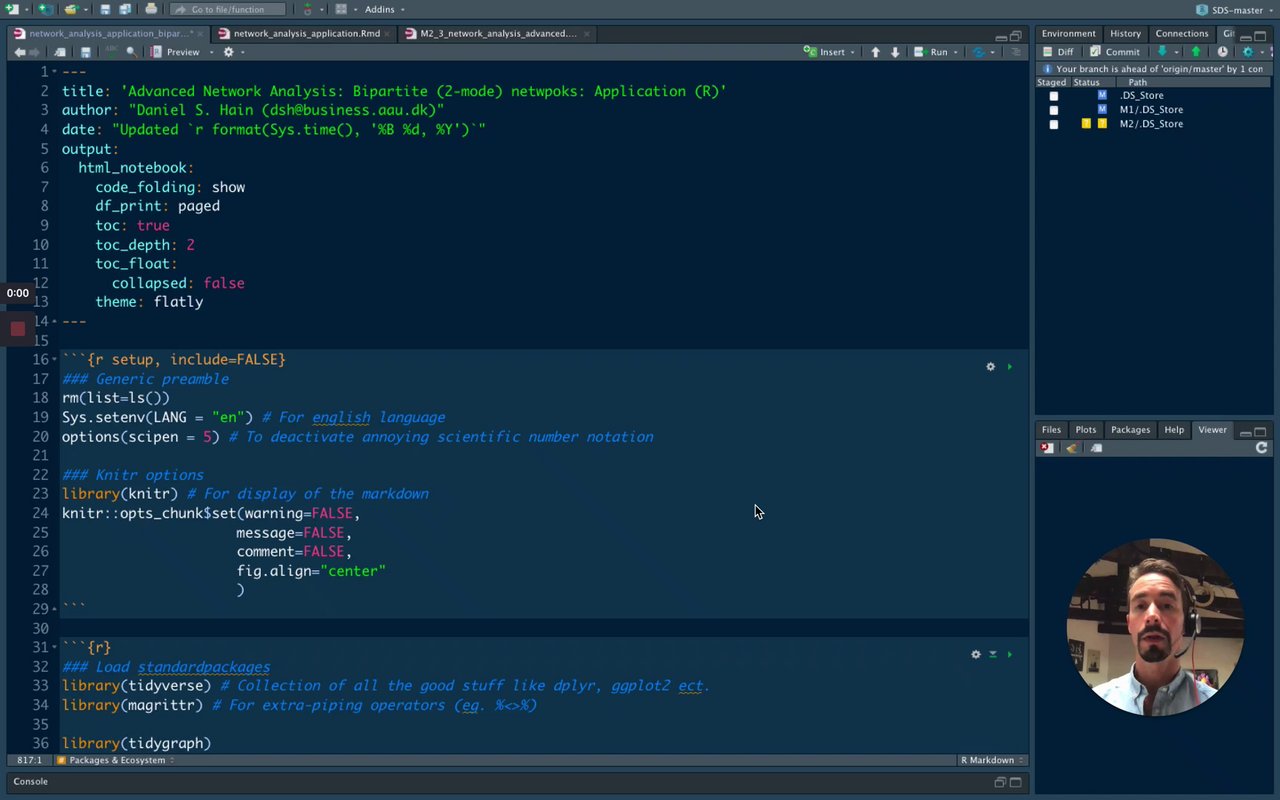Viewport: 1280px width, 800px height.
Task: Click the Preview notebook button
Action: point(182,52)
